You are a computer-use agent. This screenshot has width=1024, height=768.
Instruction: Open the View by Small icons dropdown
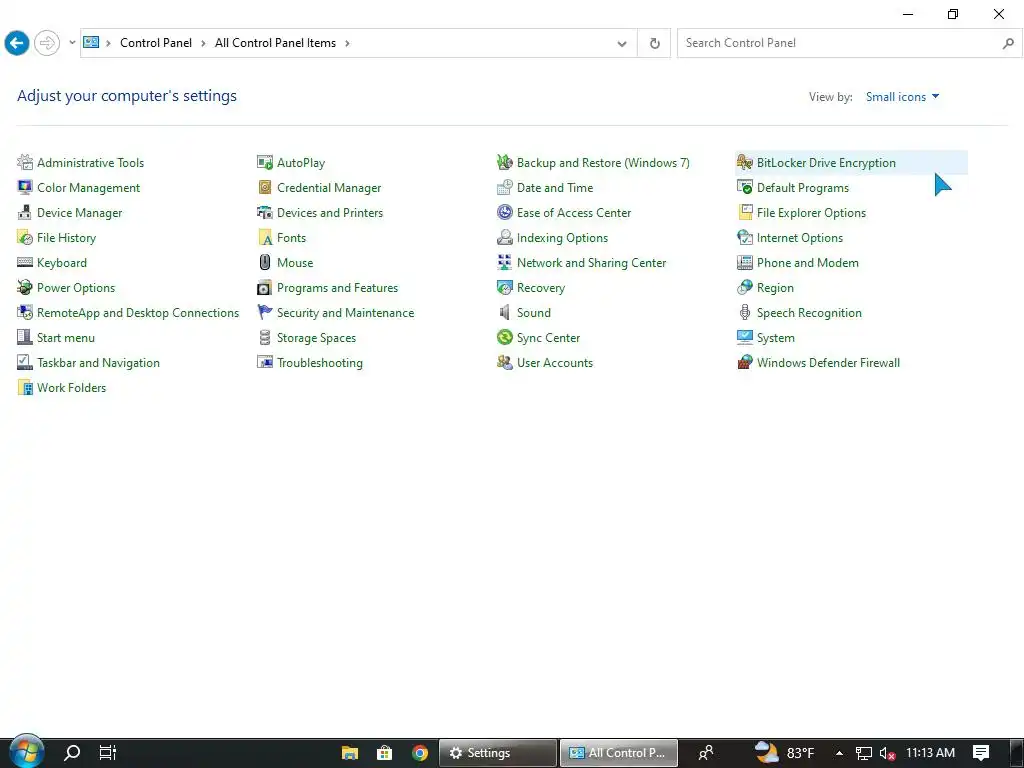(x=903, y=97)
